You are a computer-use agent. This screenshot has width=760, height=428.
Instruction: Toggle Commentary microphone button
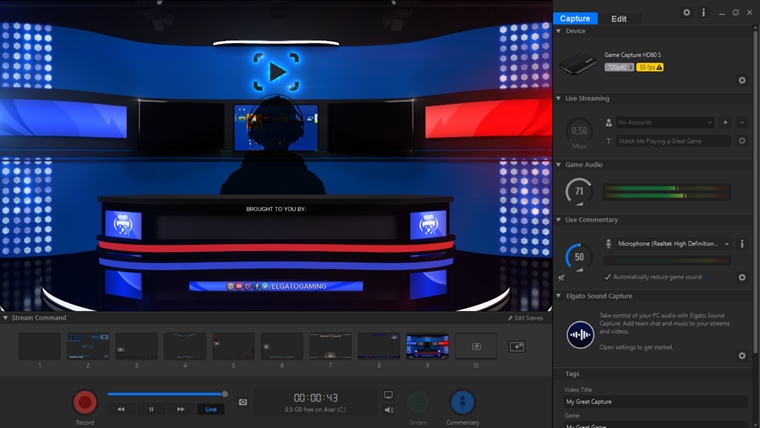pos(462,402)
